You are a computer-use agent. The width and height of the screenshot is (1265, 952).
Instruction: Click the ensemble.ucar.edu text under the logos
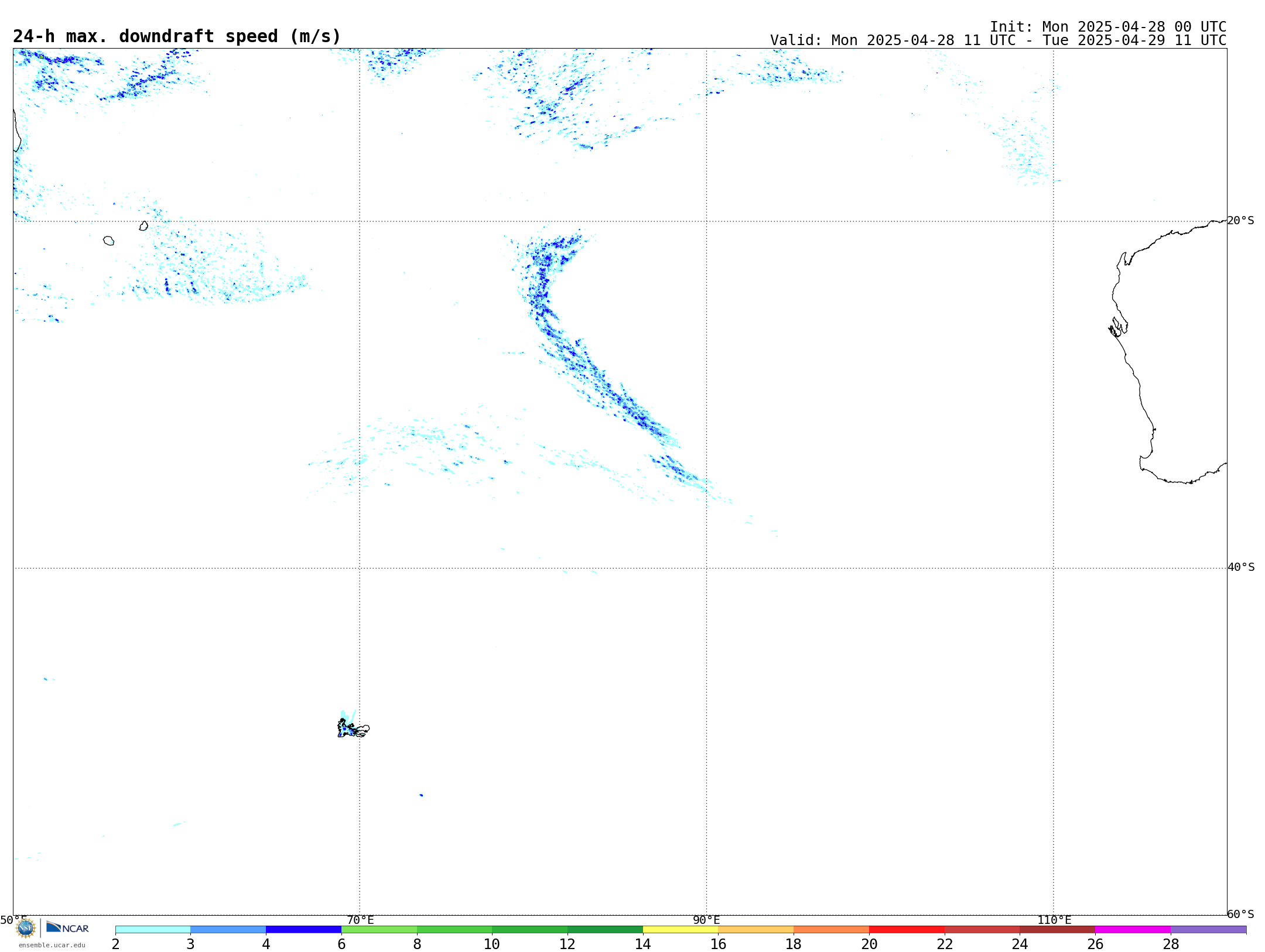(52, 945)
